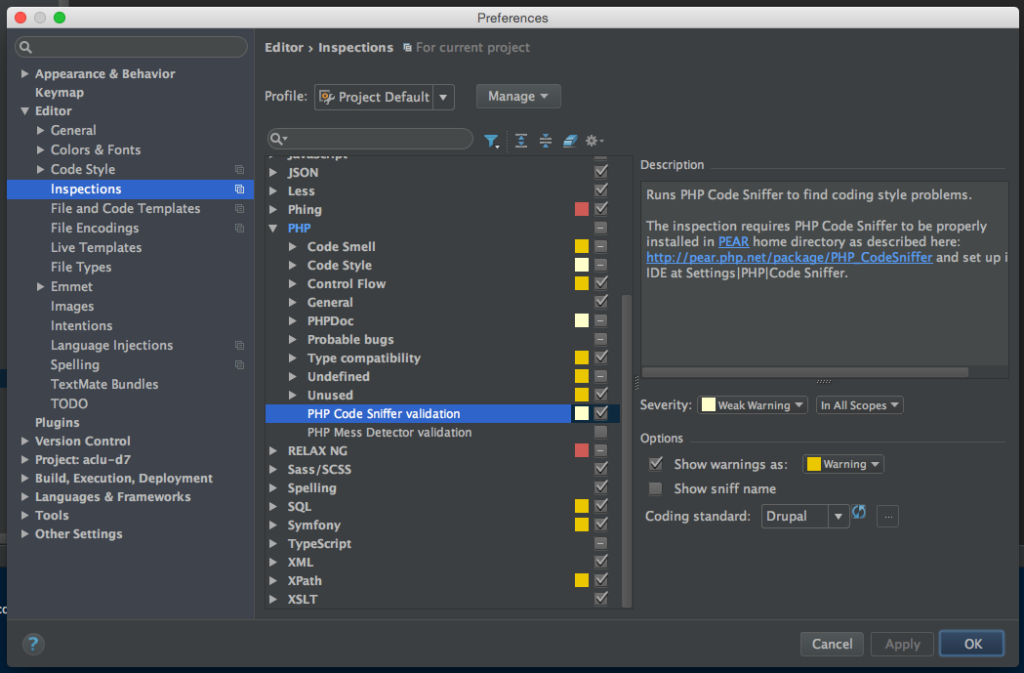Screen dimensions: 1024x673
Task: Open the PHP_CodeSniffer pear.php.net link
Action: point(789,257)
